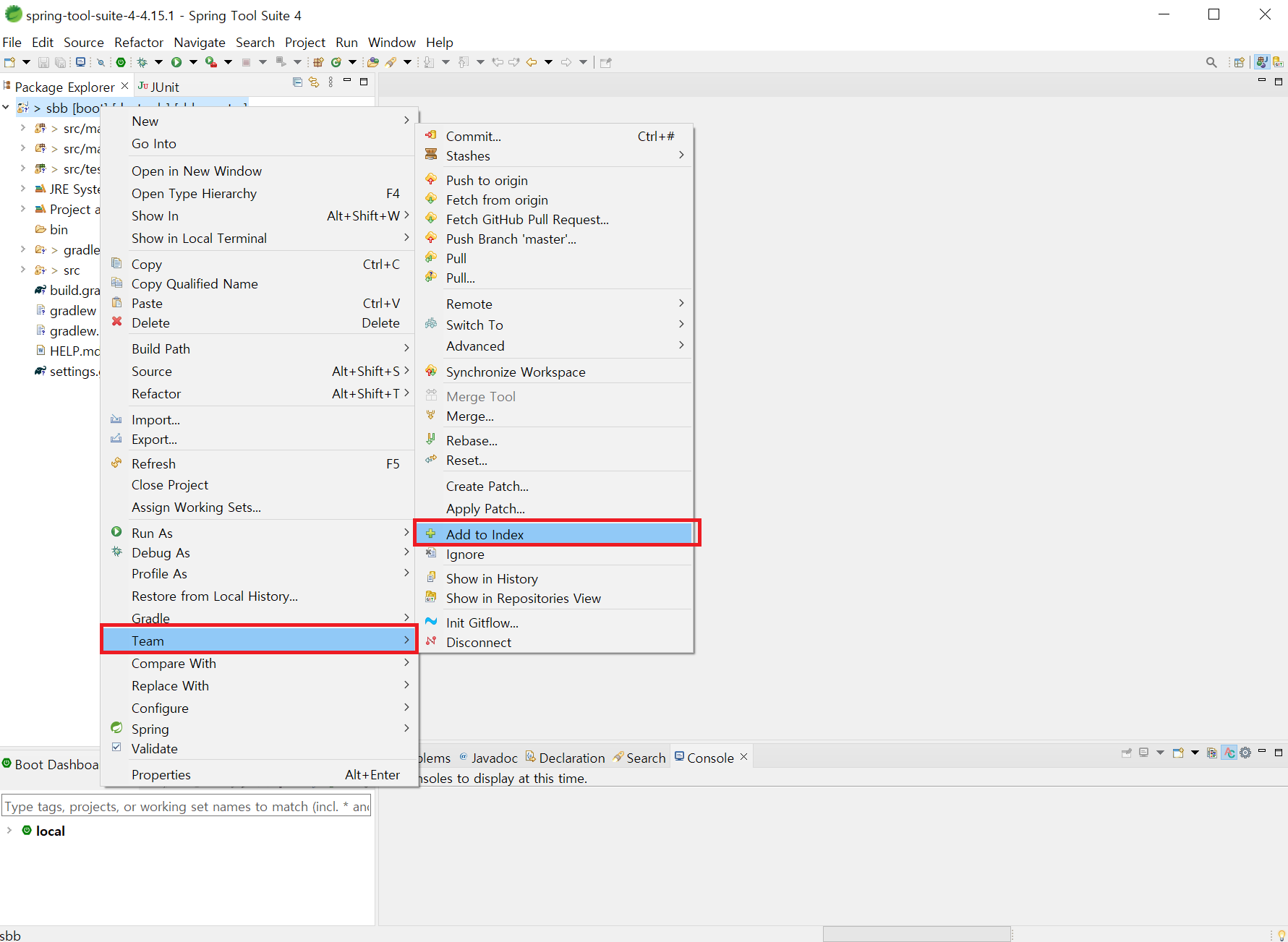The height and width of the screenshot is (942, 1288).
Task: Click the Open Console new window icon
Action: (1178, 753)
